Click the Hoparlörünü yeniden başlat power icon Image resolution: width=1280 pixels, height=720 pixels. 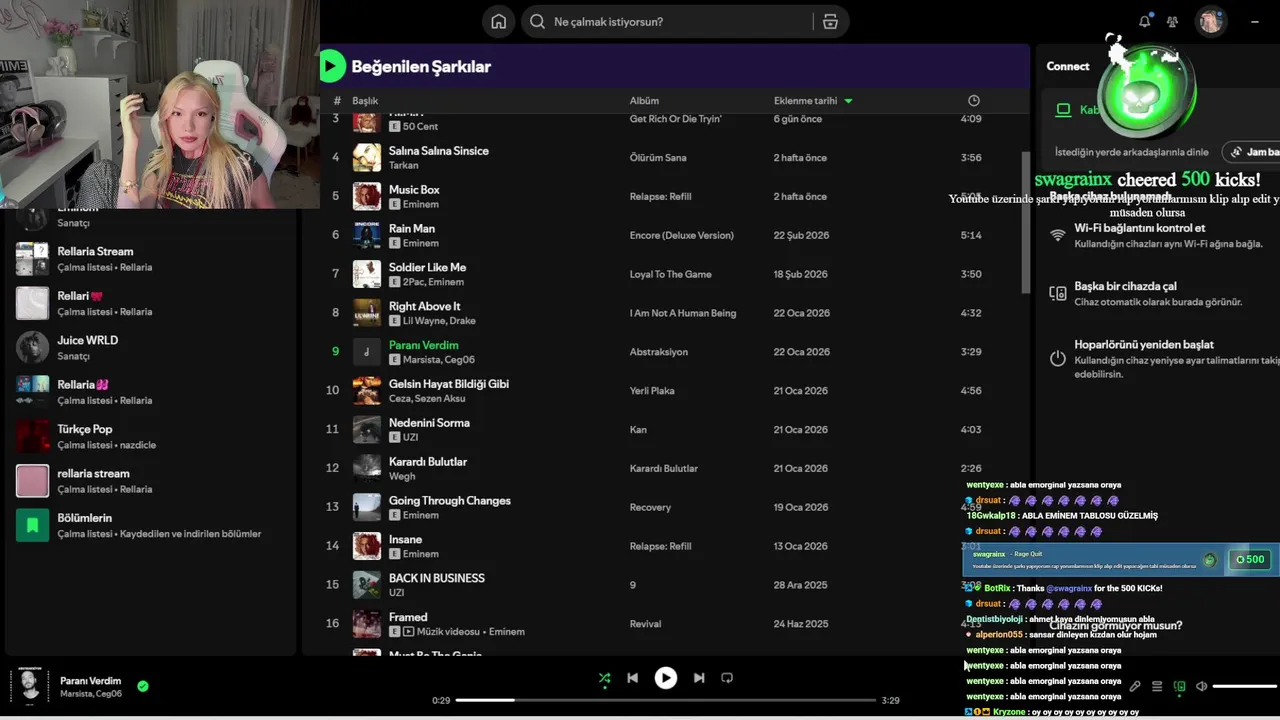[x=1058, y=358]
